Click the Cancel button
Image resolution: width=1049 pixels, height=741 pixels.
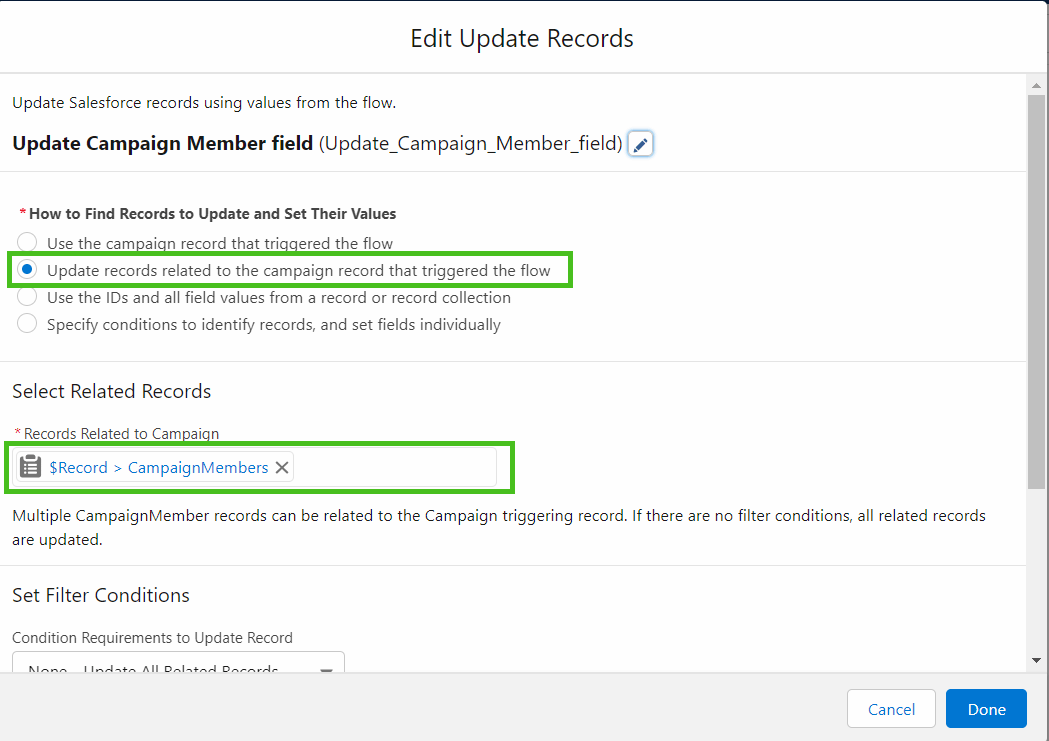point(891,708)
